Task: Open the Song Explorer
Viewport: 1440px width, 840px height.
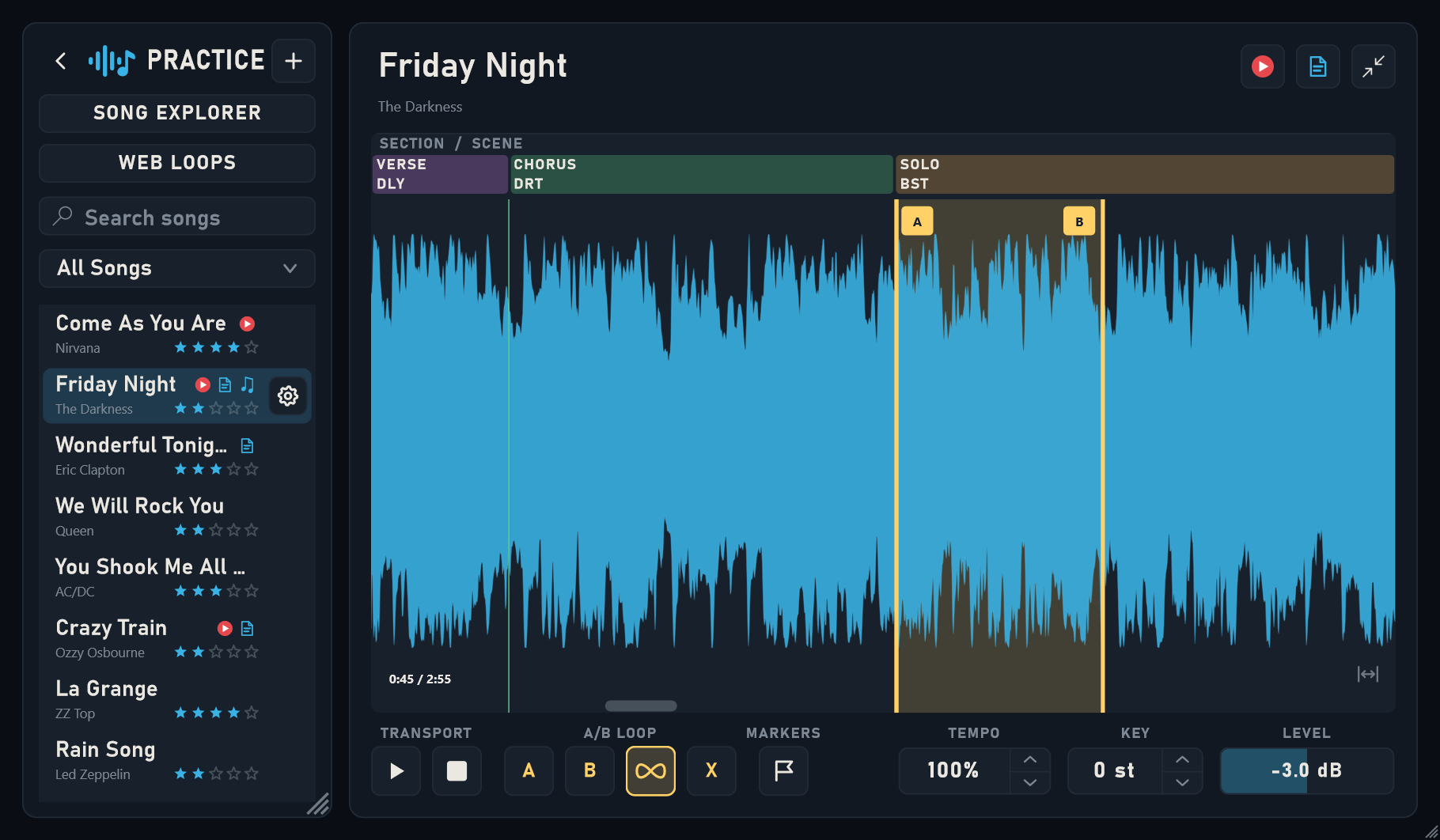Action: coord(177,113)
